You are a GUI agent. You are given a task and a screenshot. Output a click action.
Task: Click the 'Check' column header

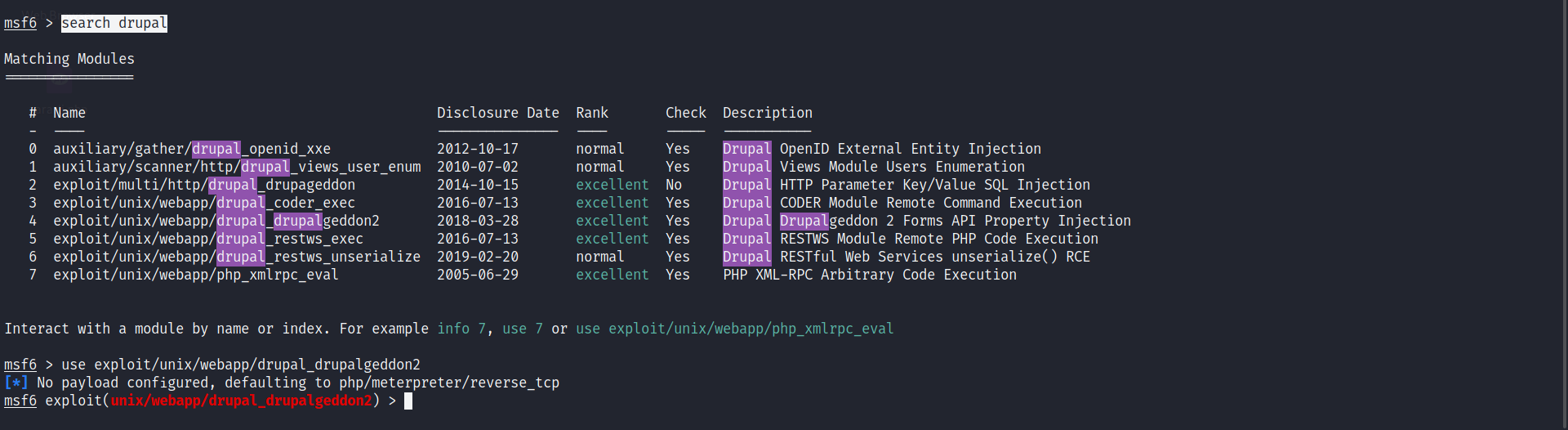pyautogui.click(x=685, y=113)
